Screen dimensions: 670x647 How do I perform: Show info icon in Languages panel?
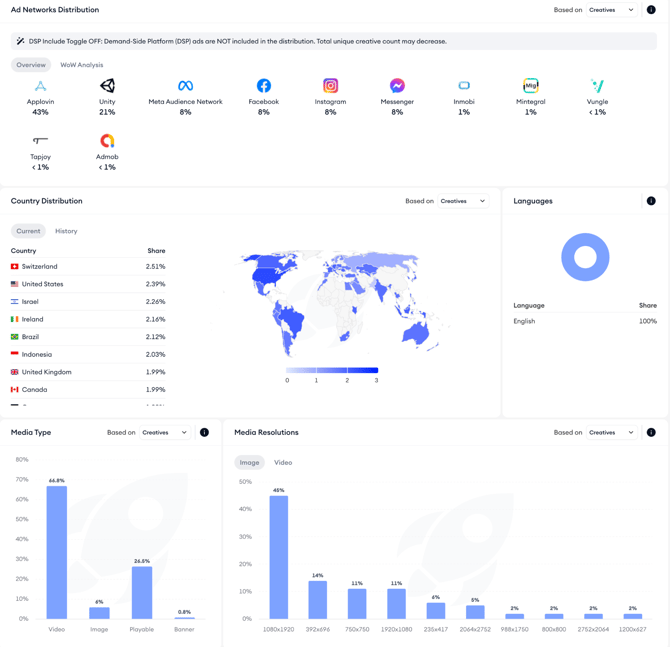pos(651,201)
